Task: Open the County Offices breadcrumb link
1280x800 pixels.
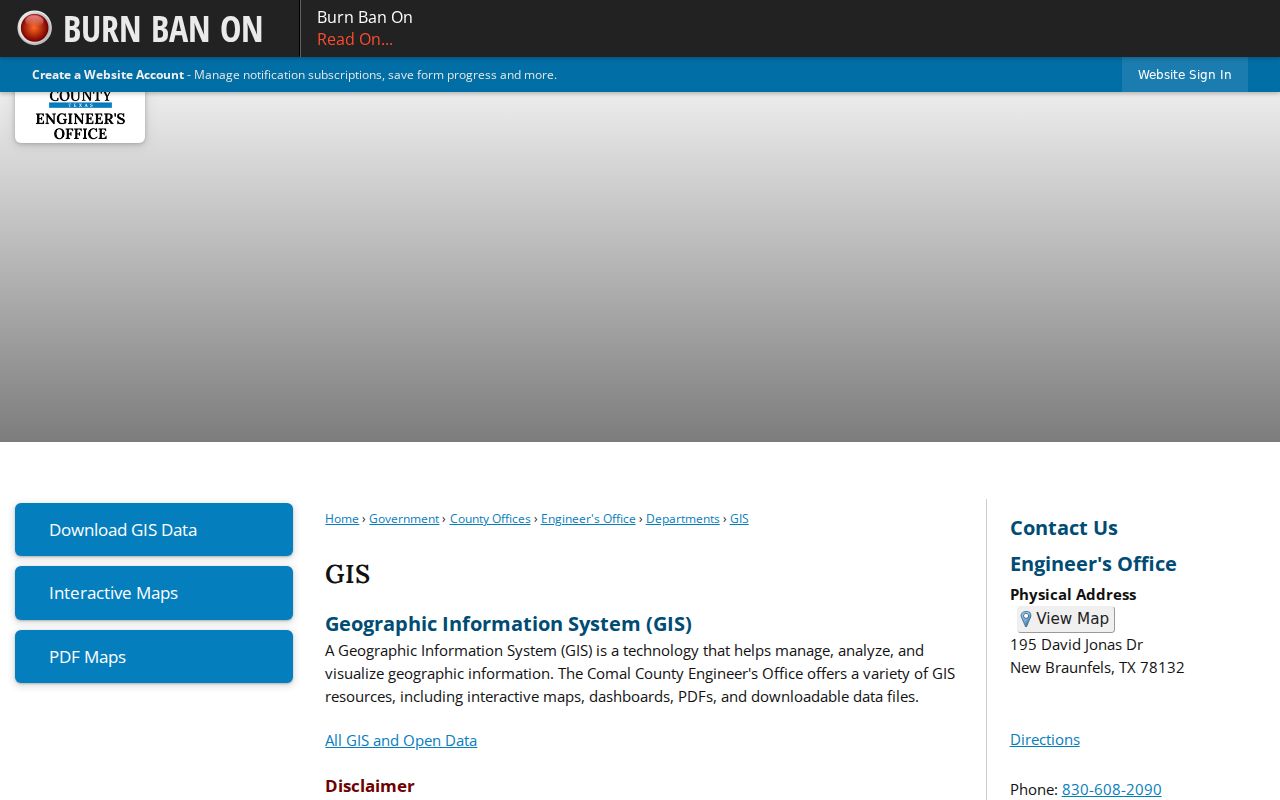Action: click(490, 519)
